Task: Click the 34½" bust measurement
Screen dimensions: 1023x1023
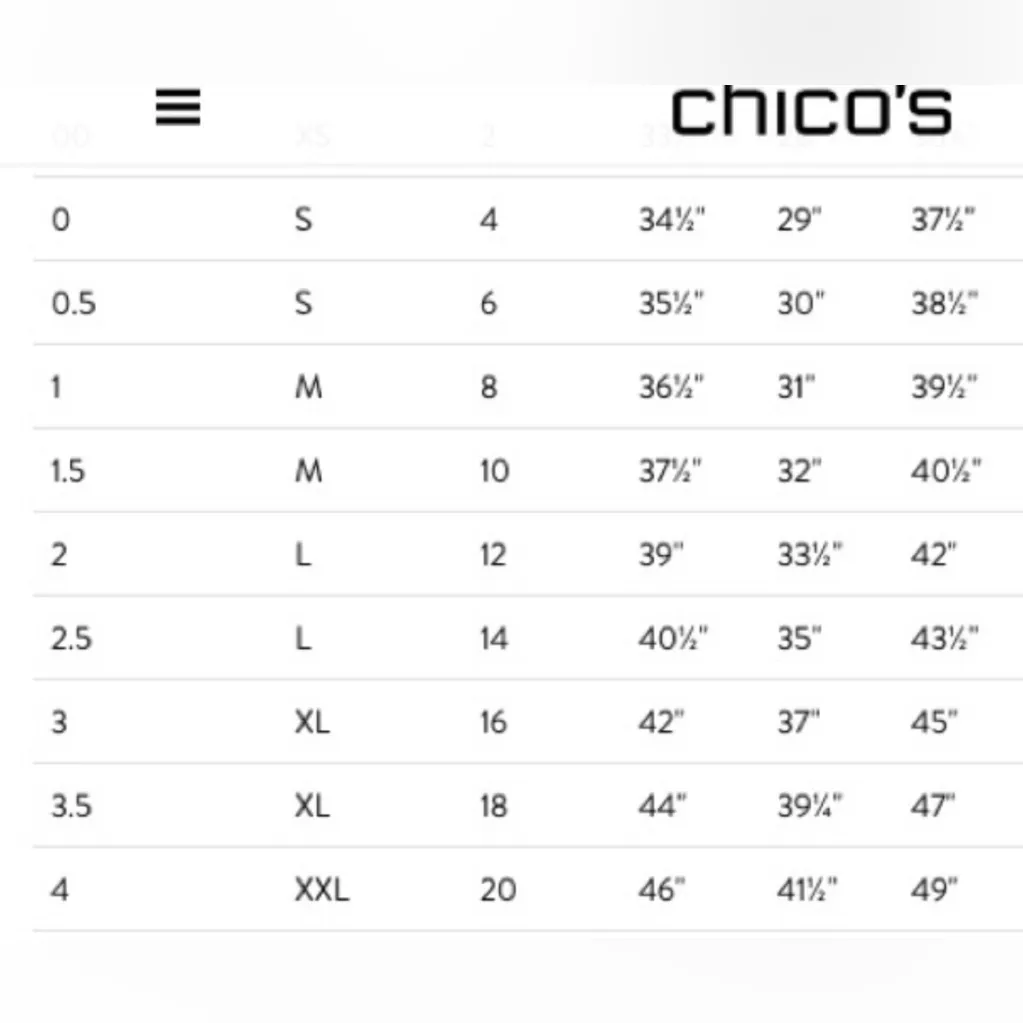Action: tap(672, 219)
